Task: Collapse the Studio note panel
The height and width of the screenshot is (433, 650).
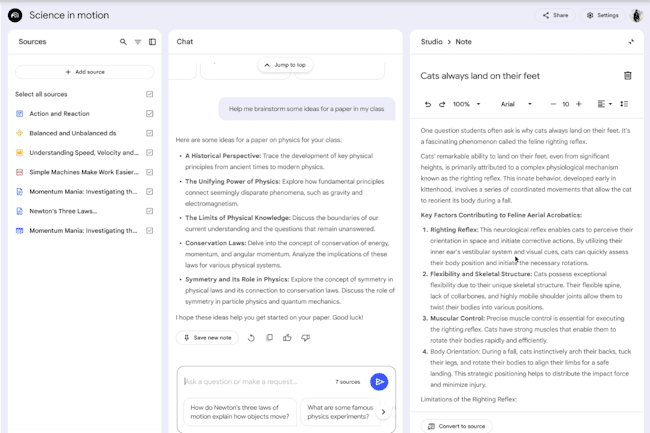Action: [631, 42]
